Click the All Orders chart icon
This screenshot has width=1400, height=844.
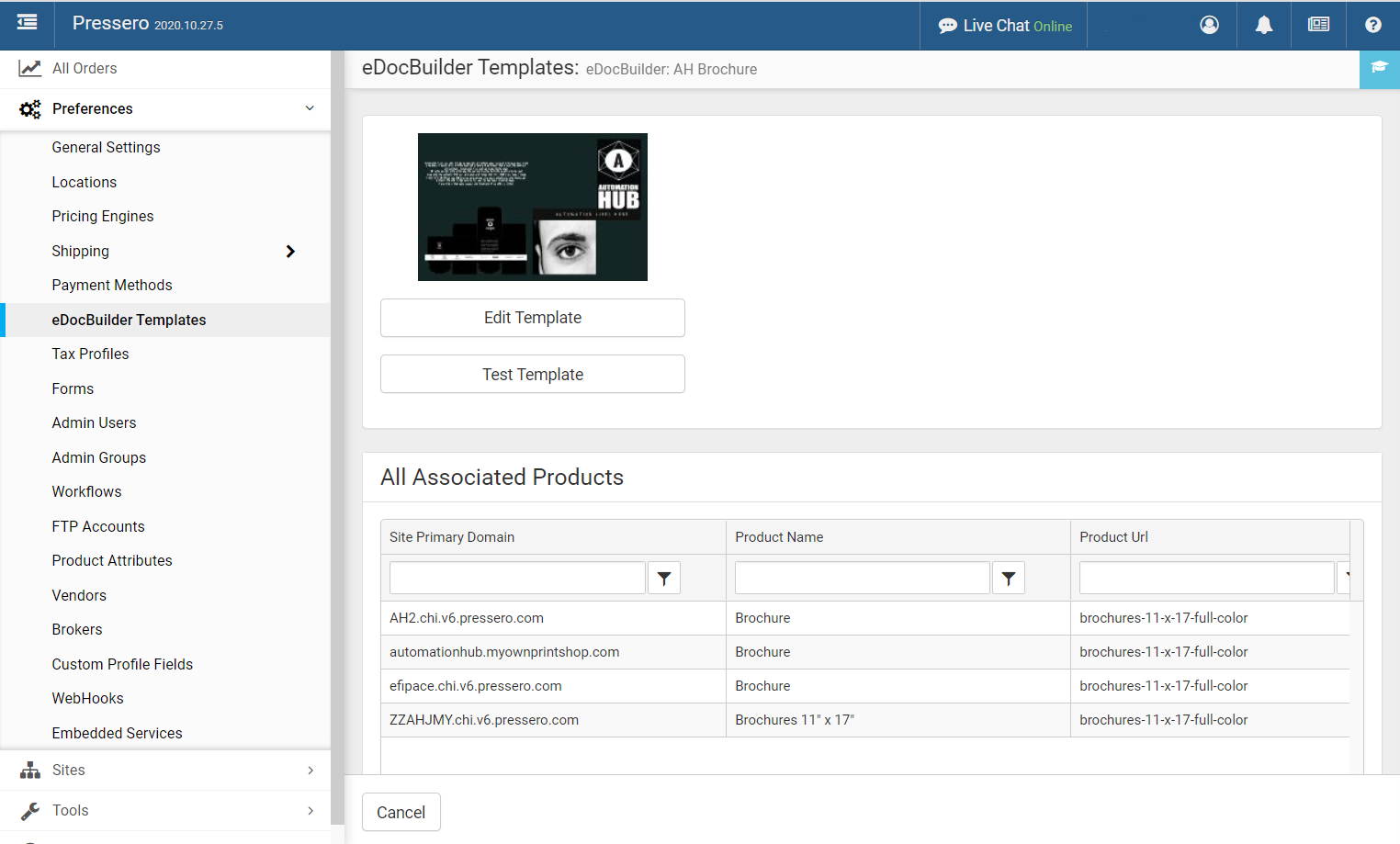(29, 68)
